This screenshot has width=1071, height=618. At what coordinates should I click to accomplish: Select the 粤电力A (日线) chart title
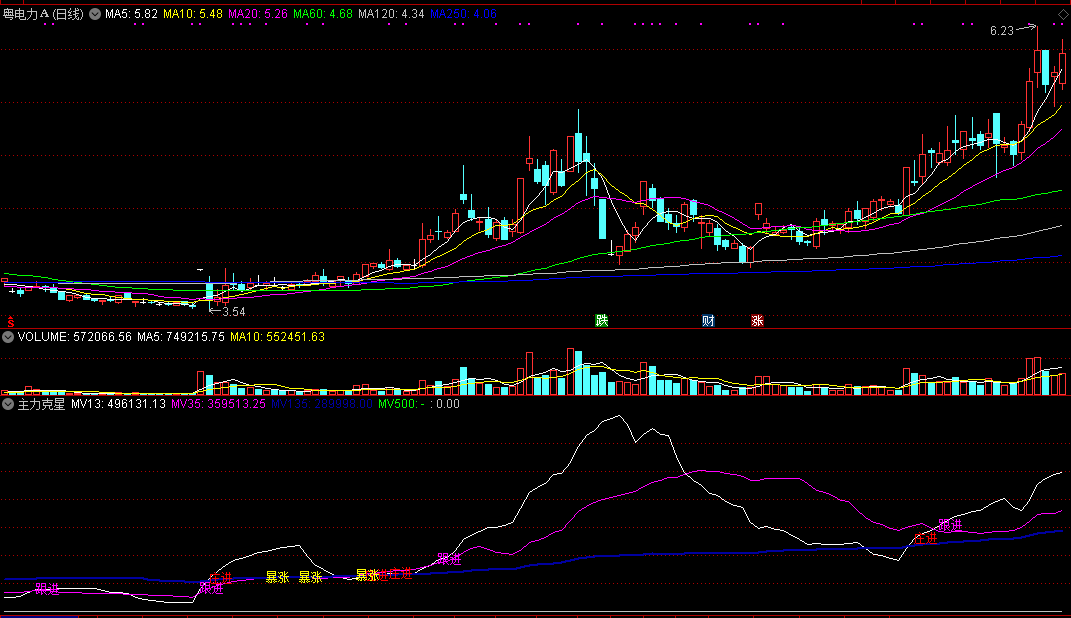[43, 14]
